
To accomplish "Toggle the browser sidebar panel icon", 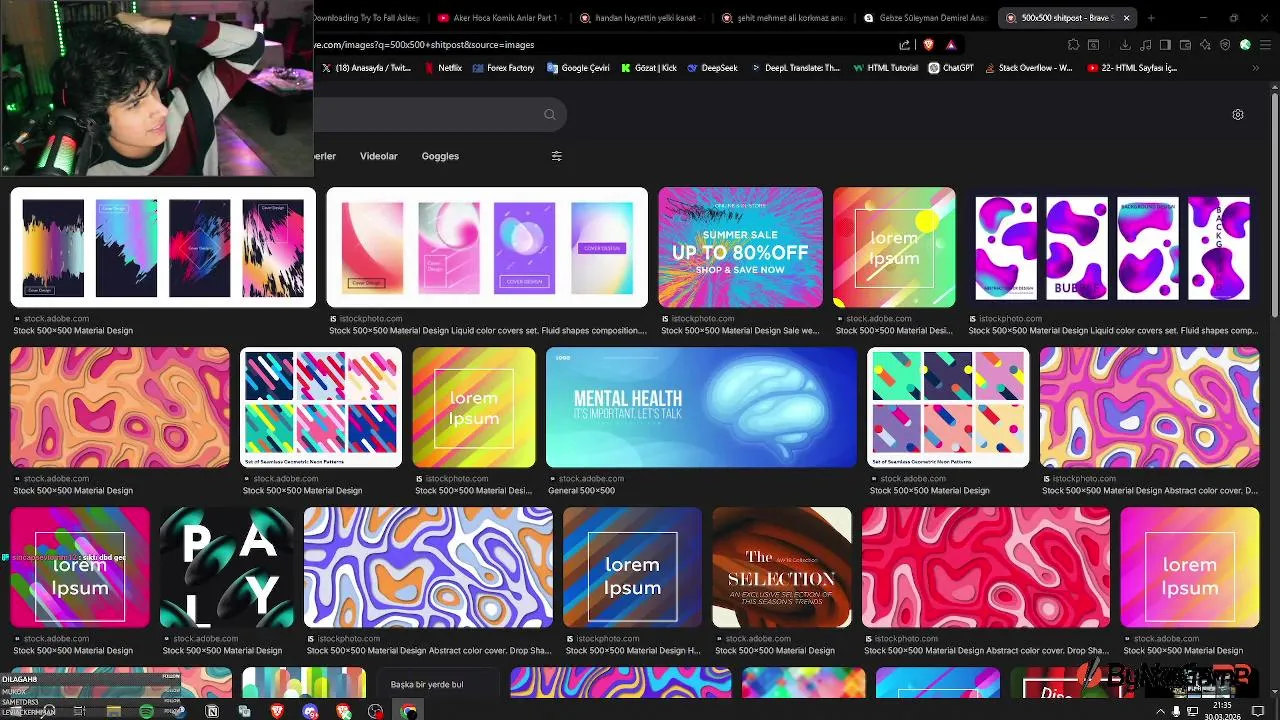I will (1165, 45).
